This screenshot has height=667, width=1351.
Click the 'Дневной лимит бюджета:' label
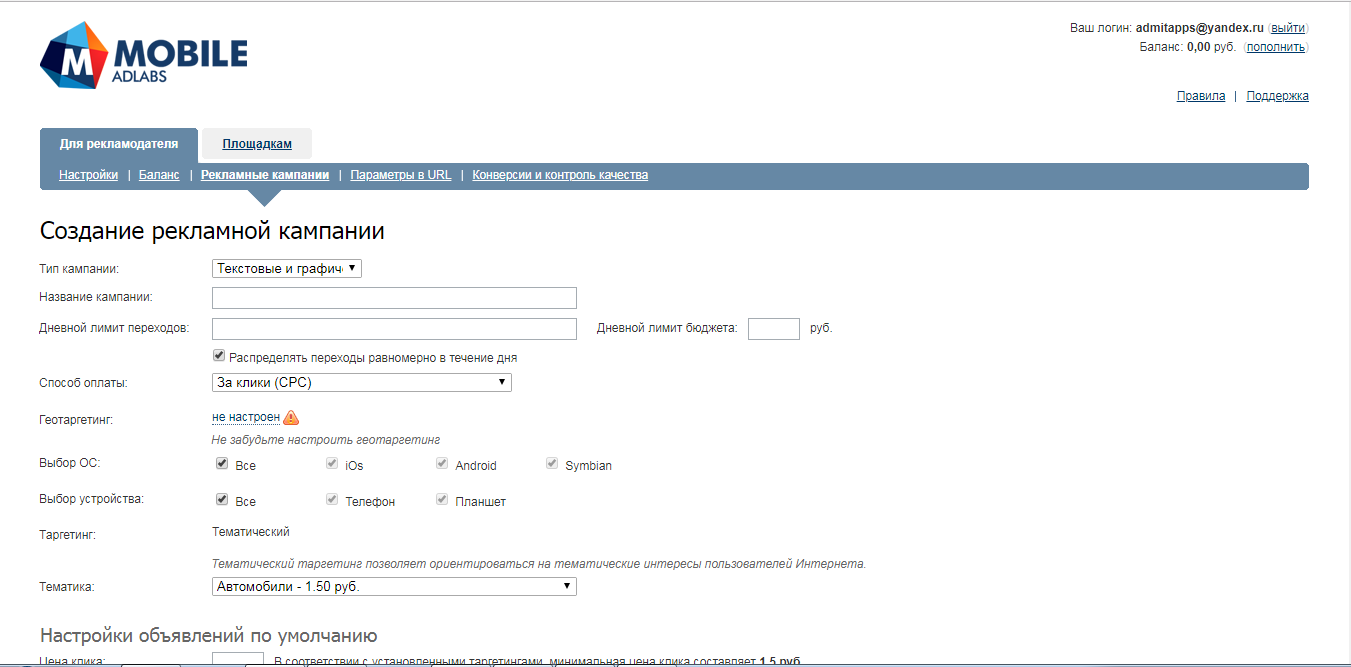pyautogui.click(x=667, y=328)
